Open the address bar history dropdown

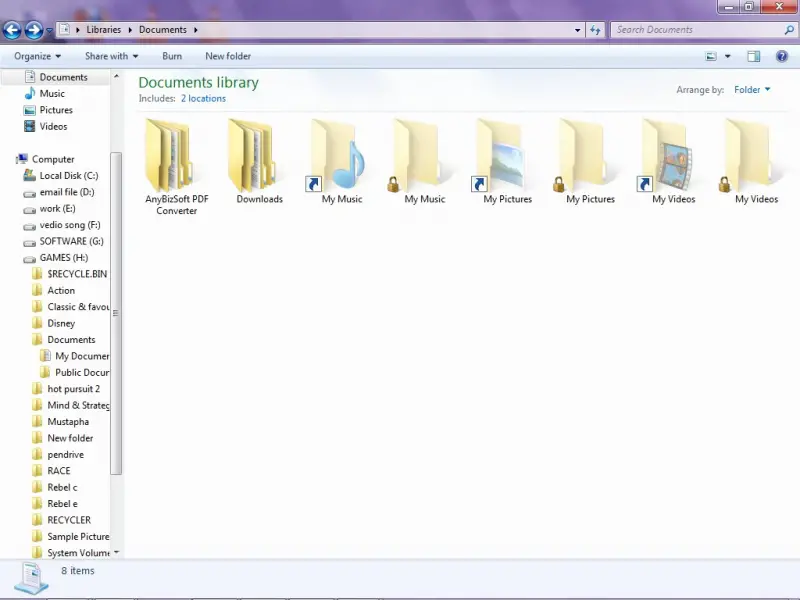(578, 30)
